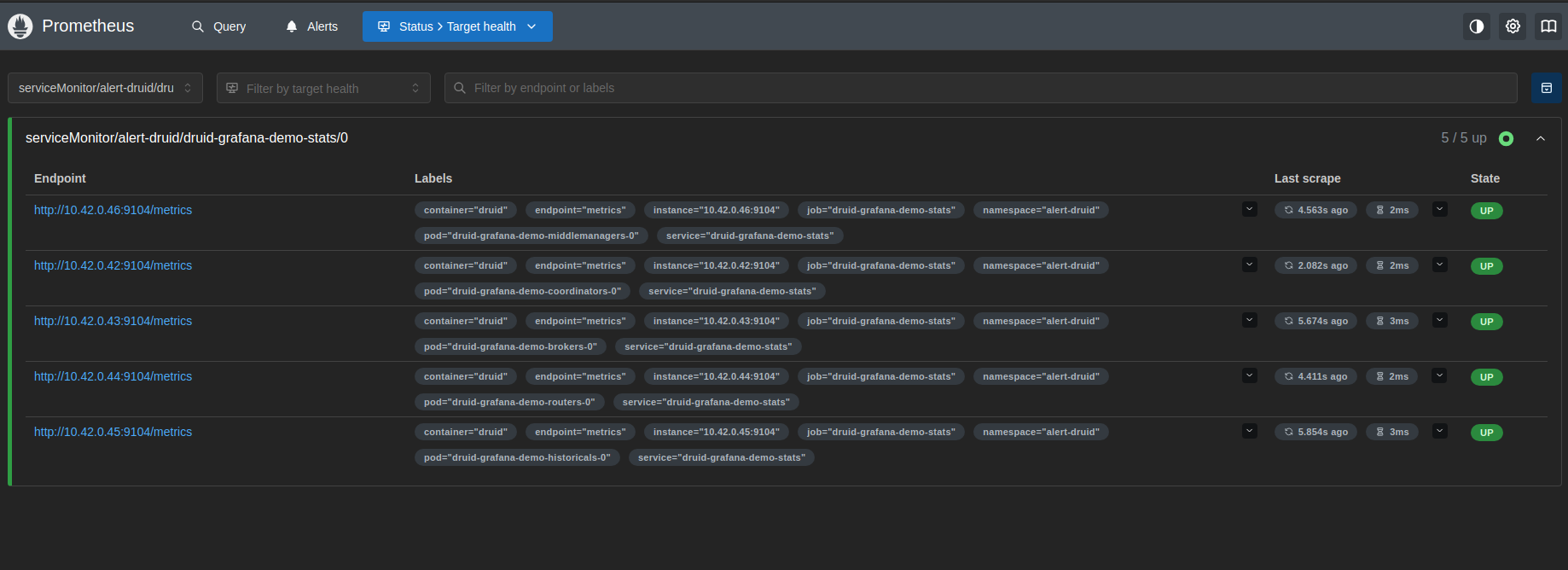Click the pod="druid-grafana-demo-brokers-0" label
Viewport: 1568px width, 570px height.
coord(511,346)
